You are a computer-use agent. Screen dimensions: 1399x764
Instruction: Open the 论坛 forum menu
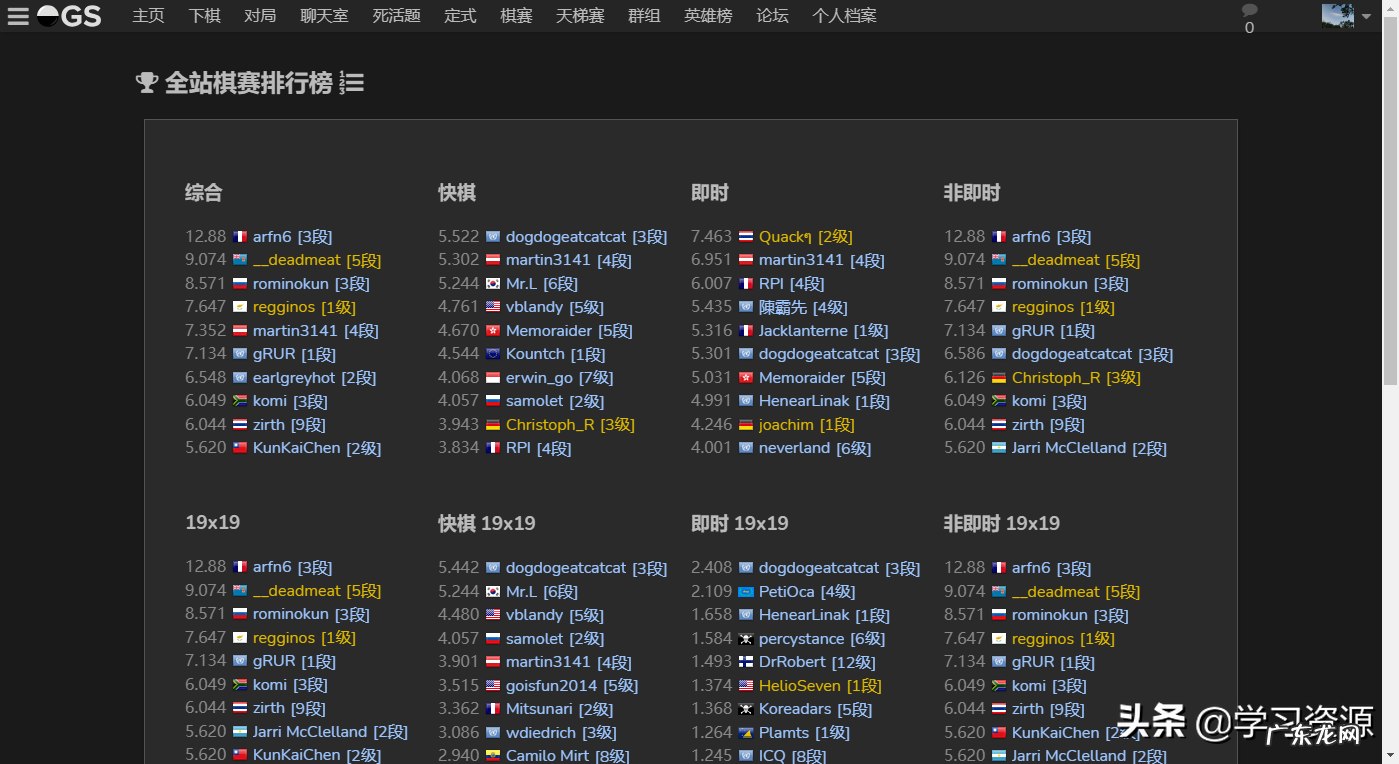pos(773,16)
